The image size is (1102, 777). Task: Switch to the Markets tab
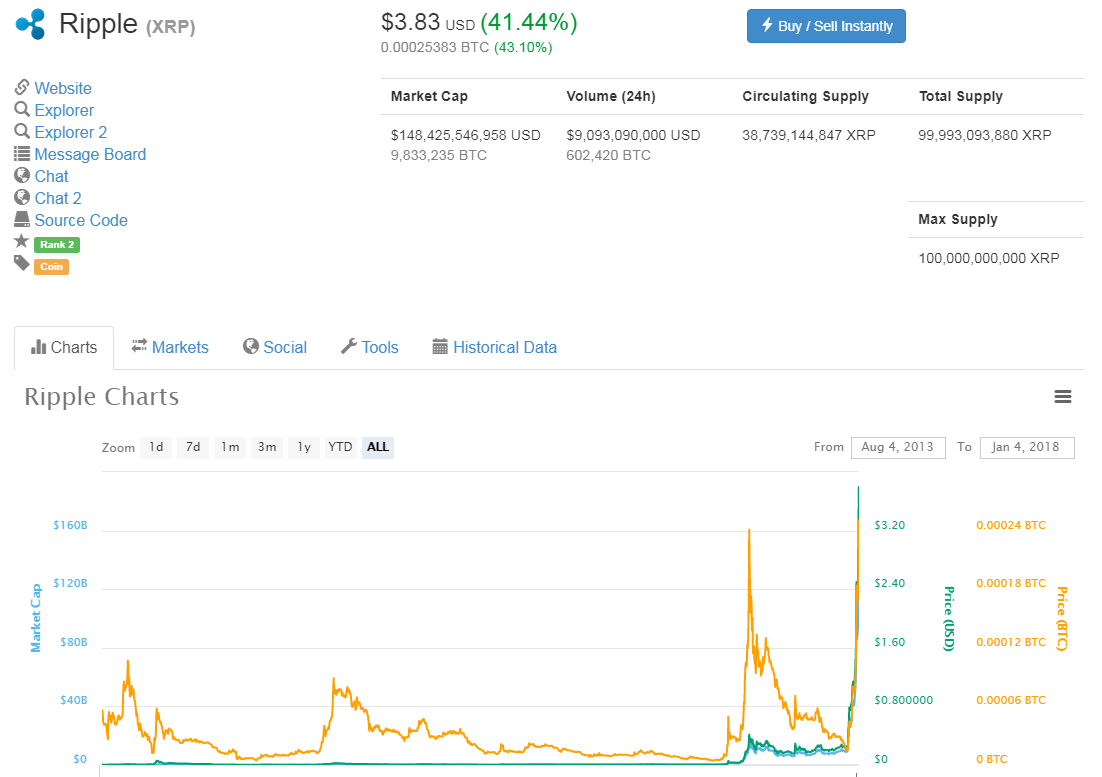[170, 347]
